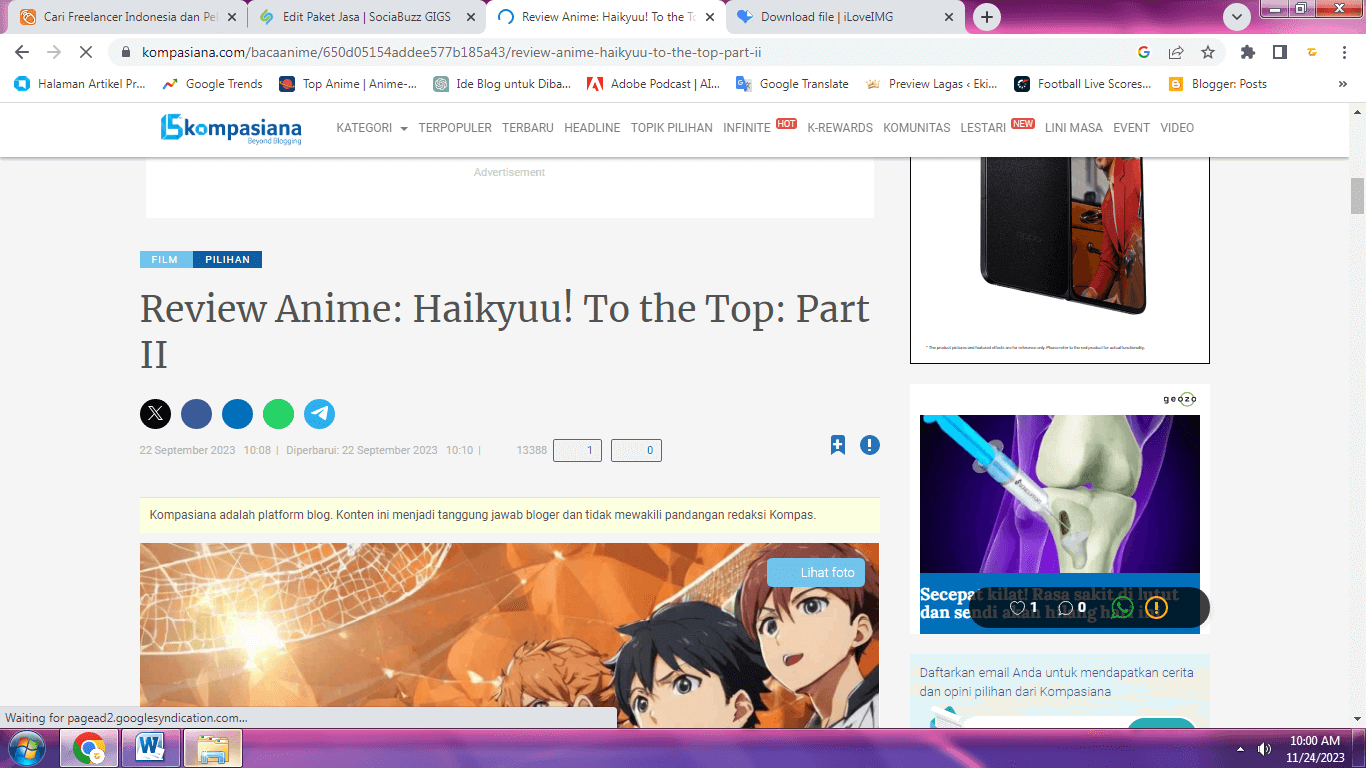Switch to Download file iLoveIMG tab
This screenshot has width=1366, height=768.
click(847, 17)
